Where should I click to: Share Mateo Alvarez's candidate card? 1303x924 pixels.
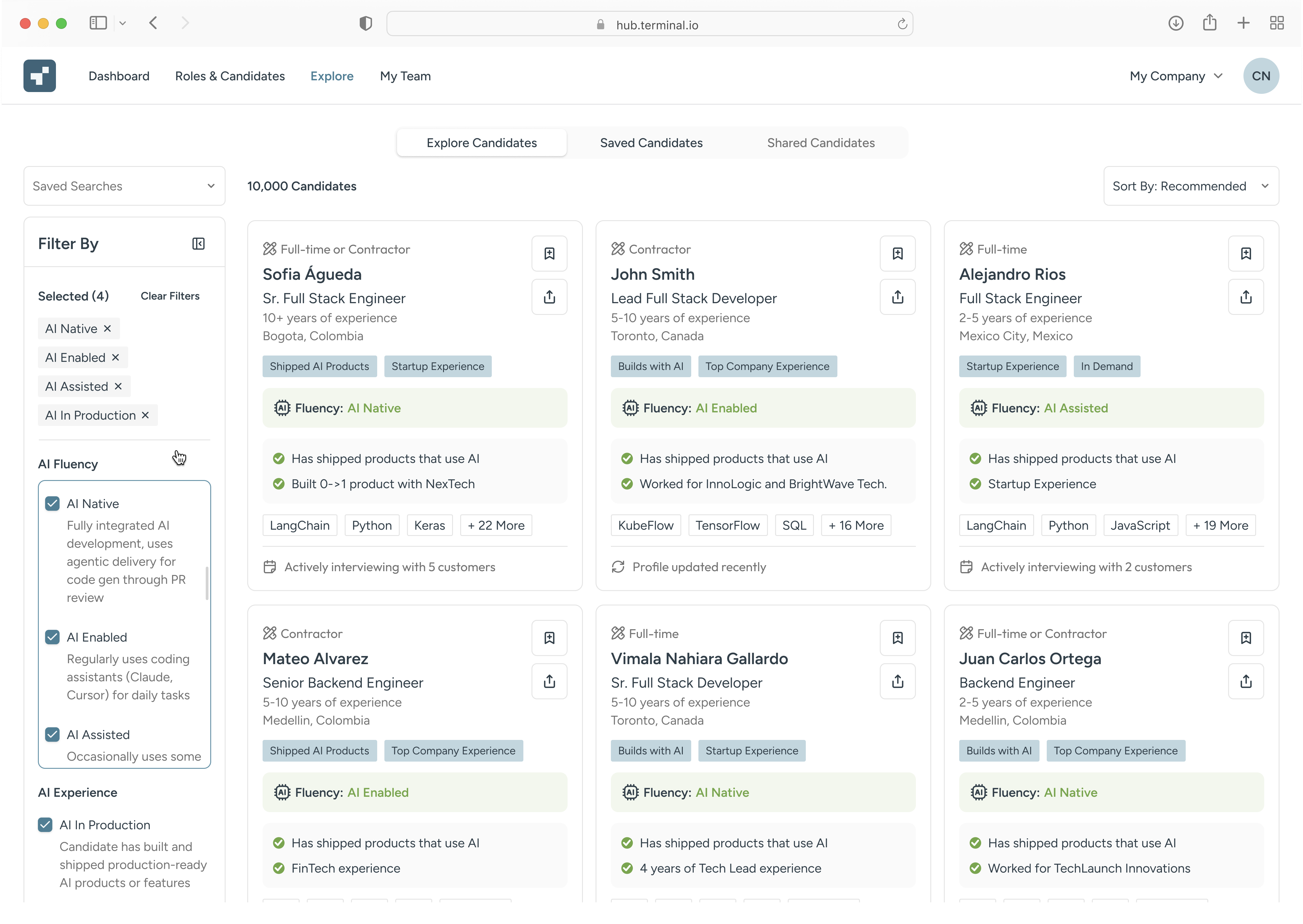pyautogui.click(x=549, y=681)
